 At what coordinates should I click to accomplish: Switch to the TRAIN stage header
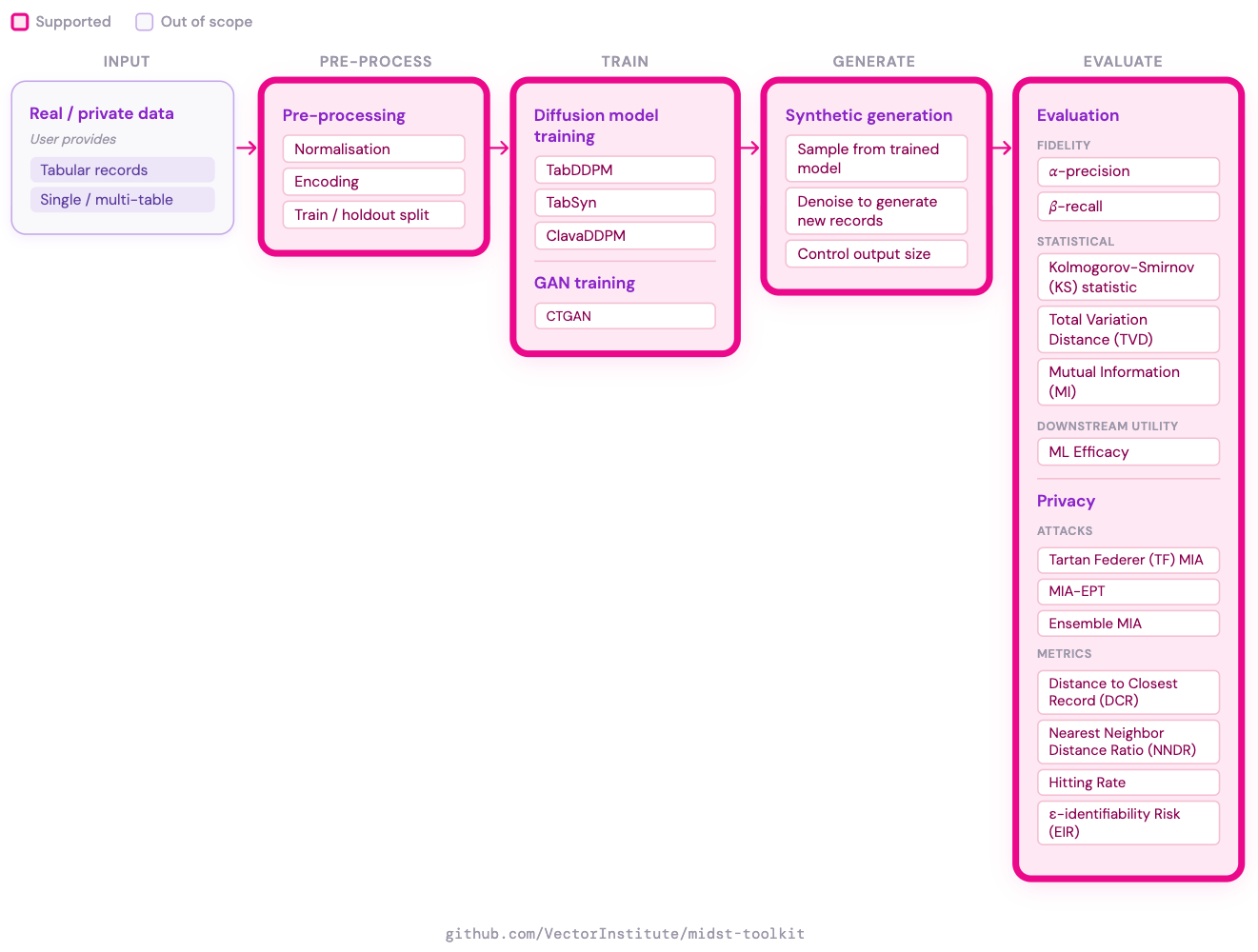625,61
